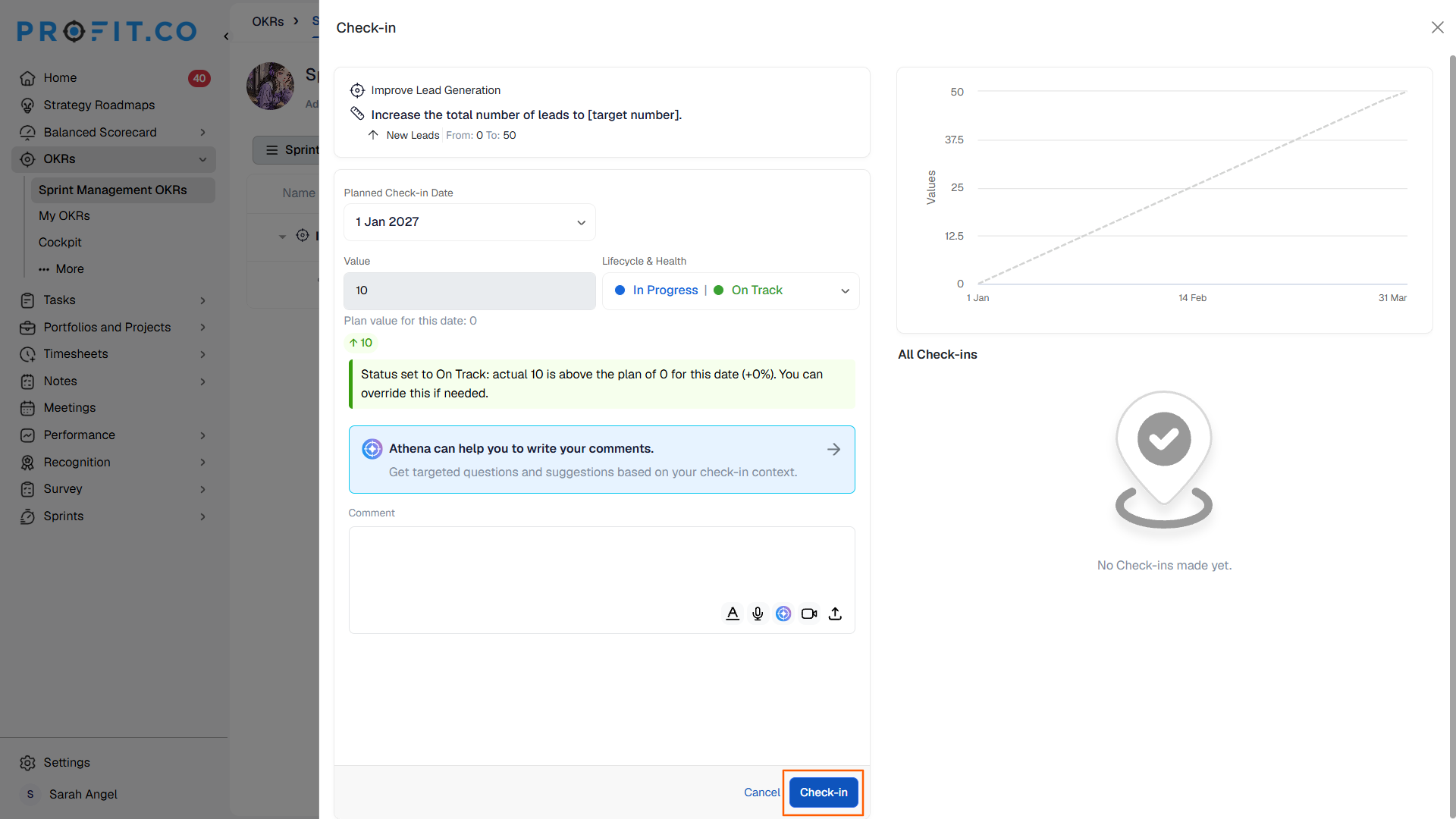Click the Balanced Scorecard icon
The height and width of the screenshot is (819, 1456).
coord(28,132)
